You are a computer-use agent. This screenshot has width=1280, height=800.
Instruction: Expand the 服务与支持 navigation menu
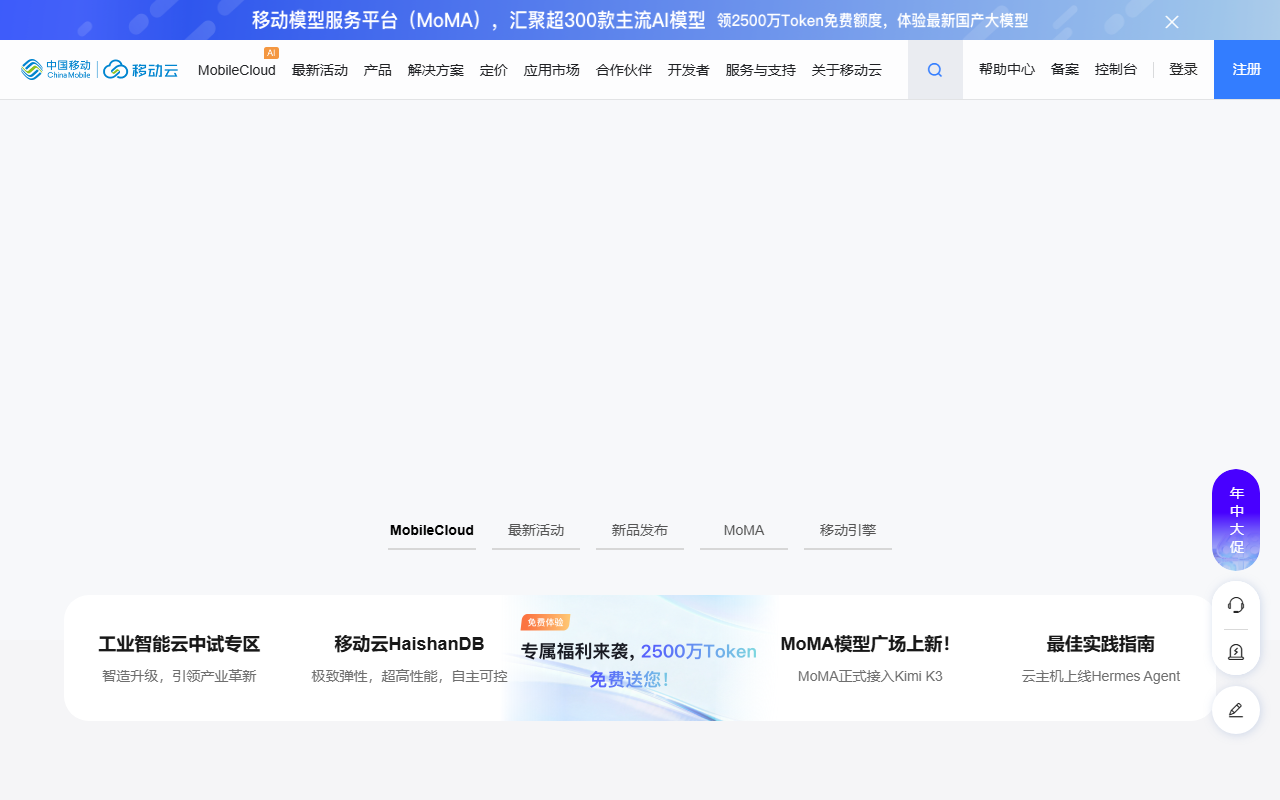[761, 70]
